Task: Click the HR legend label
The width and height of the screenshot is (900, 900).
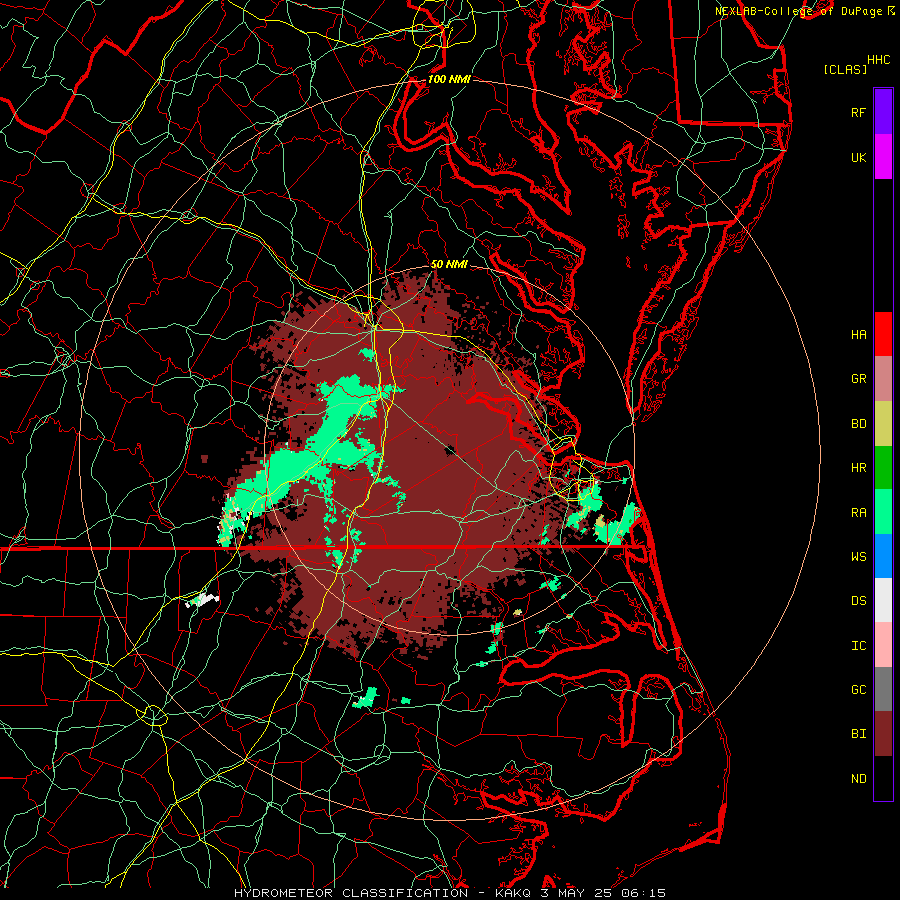Action: (858, 468)
